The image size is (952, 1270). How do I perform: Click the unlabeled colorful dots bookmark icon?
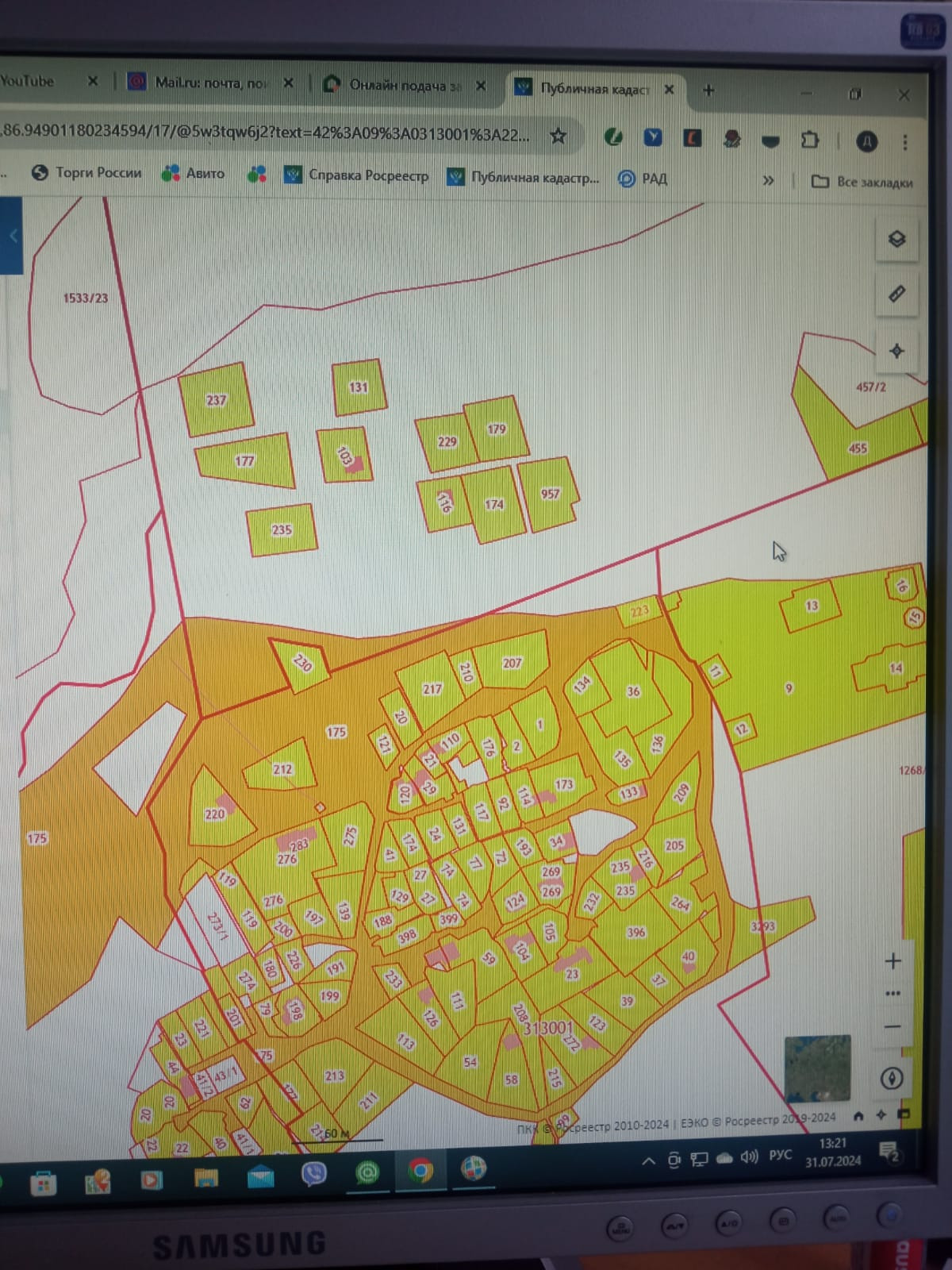coord(256,174)
